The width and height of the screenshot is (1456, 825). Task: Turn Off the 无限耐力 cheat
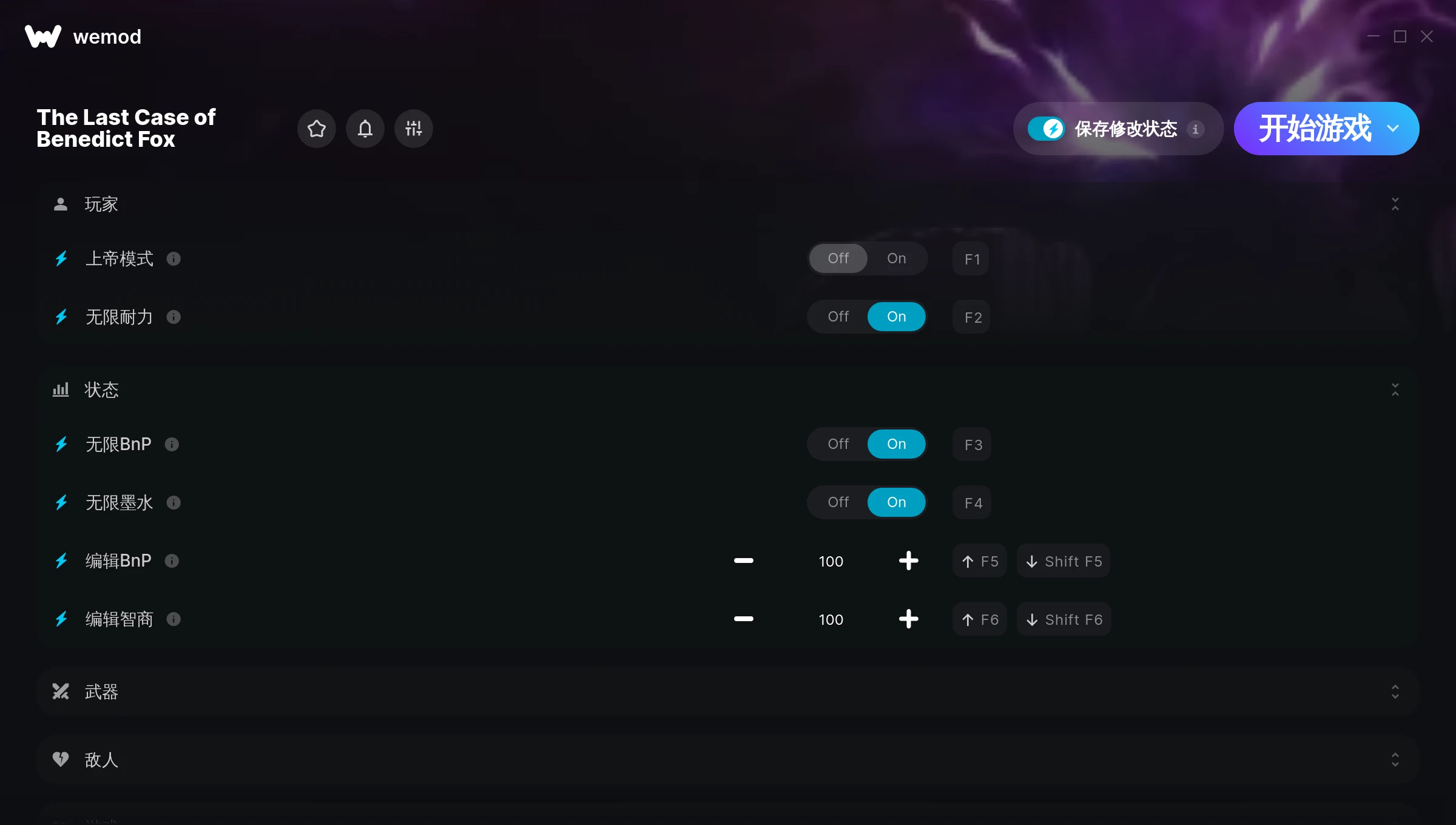pyautogui.click(x=838, y=317)
